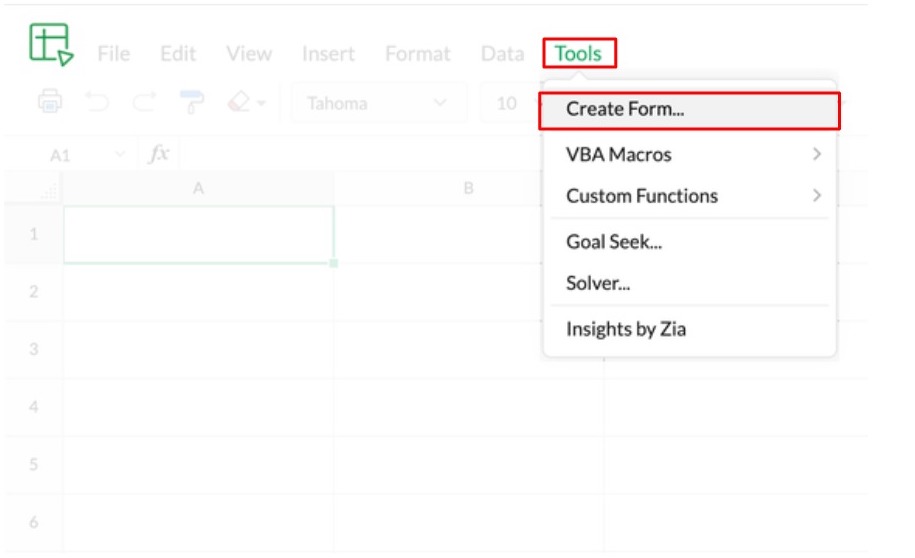Expand the VBA Macros submenu
Image resolution: width=915 pixels, height=558 pixels.
pos(817,154)
